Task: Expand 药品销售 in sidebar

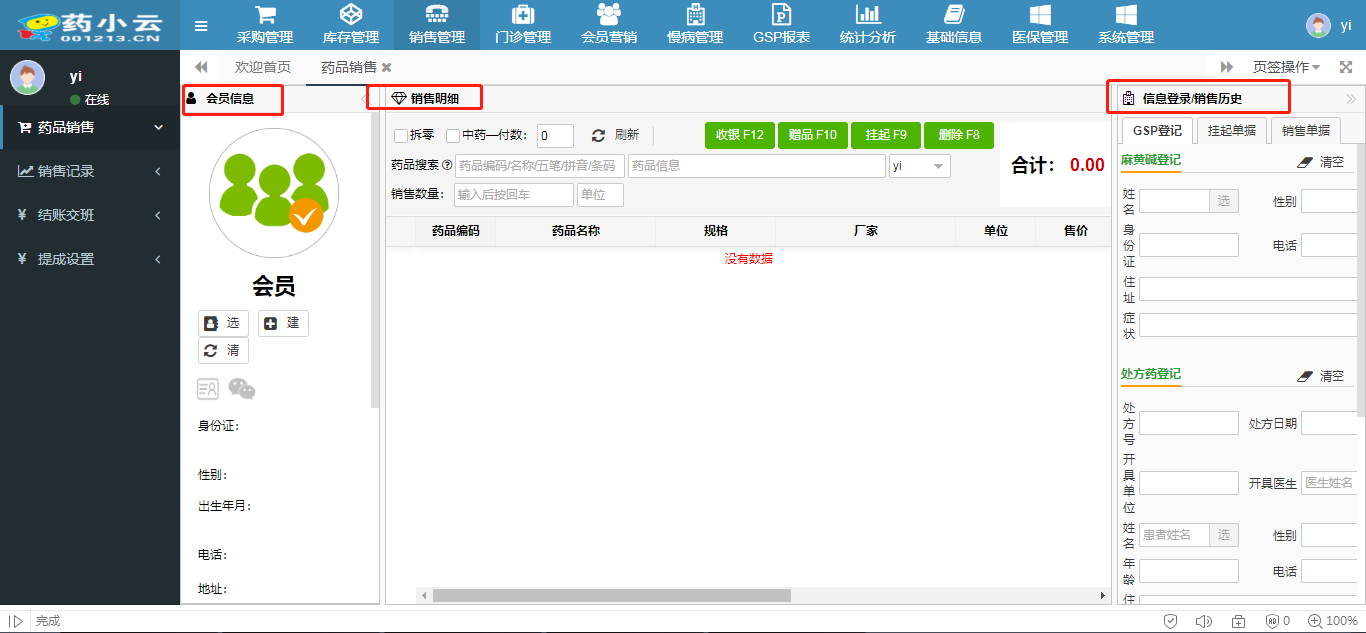Action: 90,127
